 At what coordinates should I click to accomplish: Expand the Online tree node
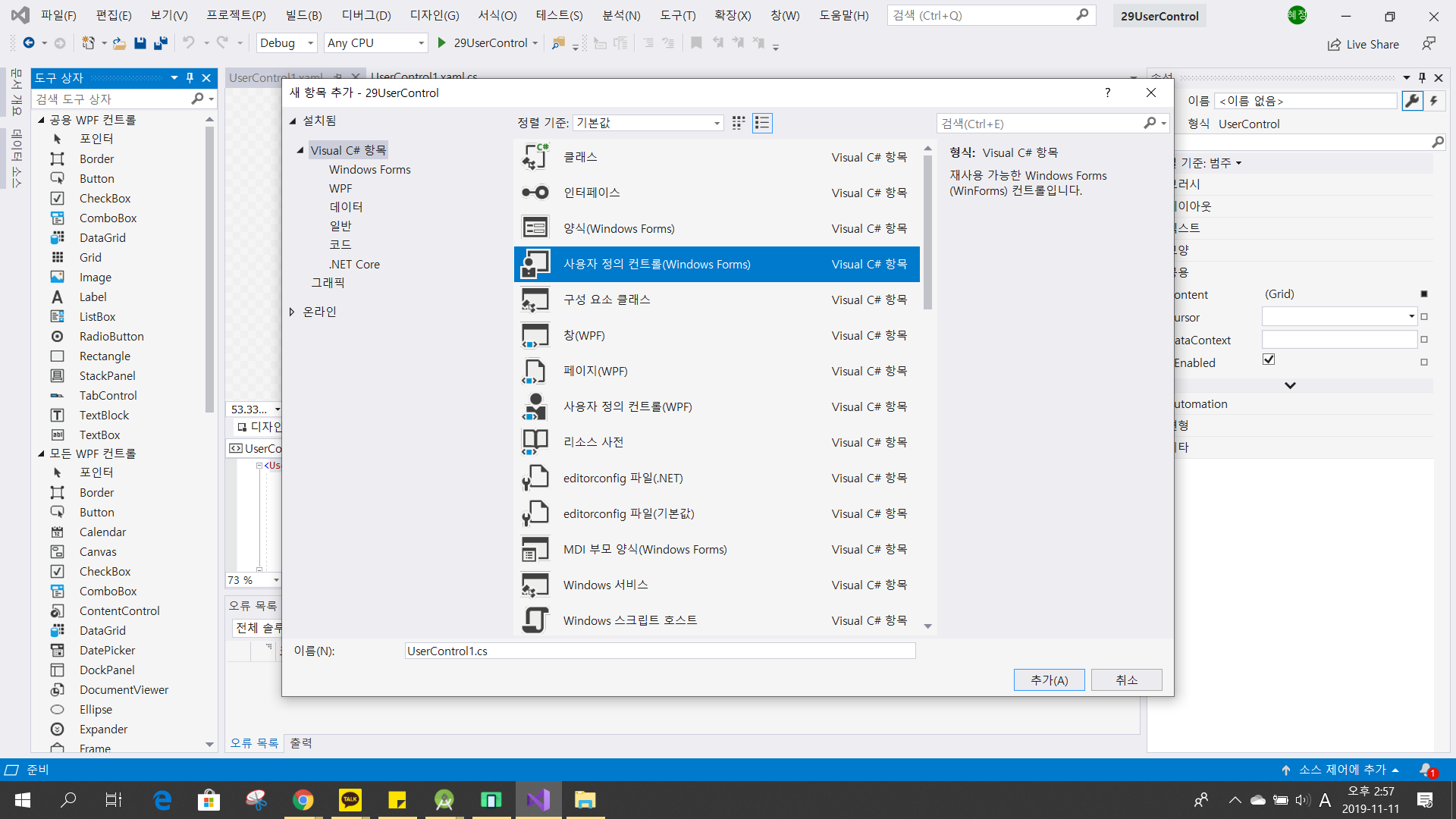pos(292,312)
